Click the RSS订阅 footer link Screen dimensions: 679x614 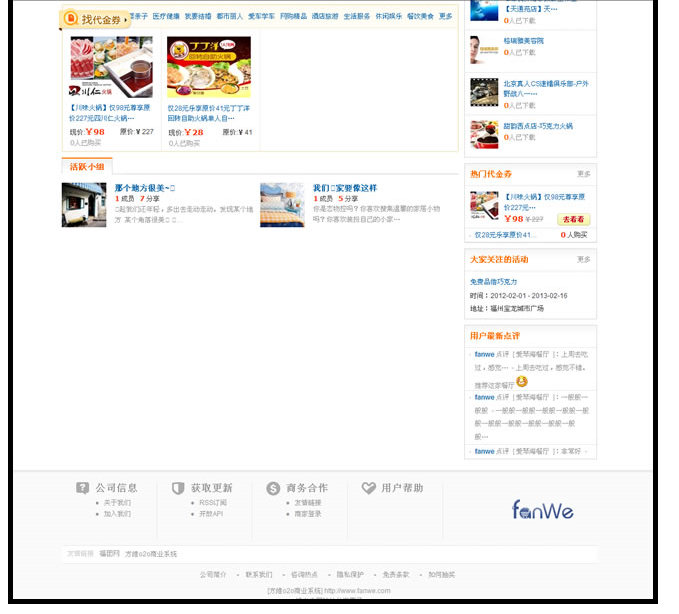pos(213,503)
